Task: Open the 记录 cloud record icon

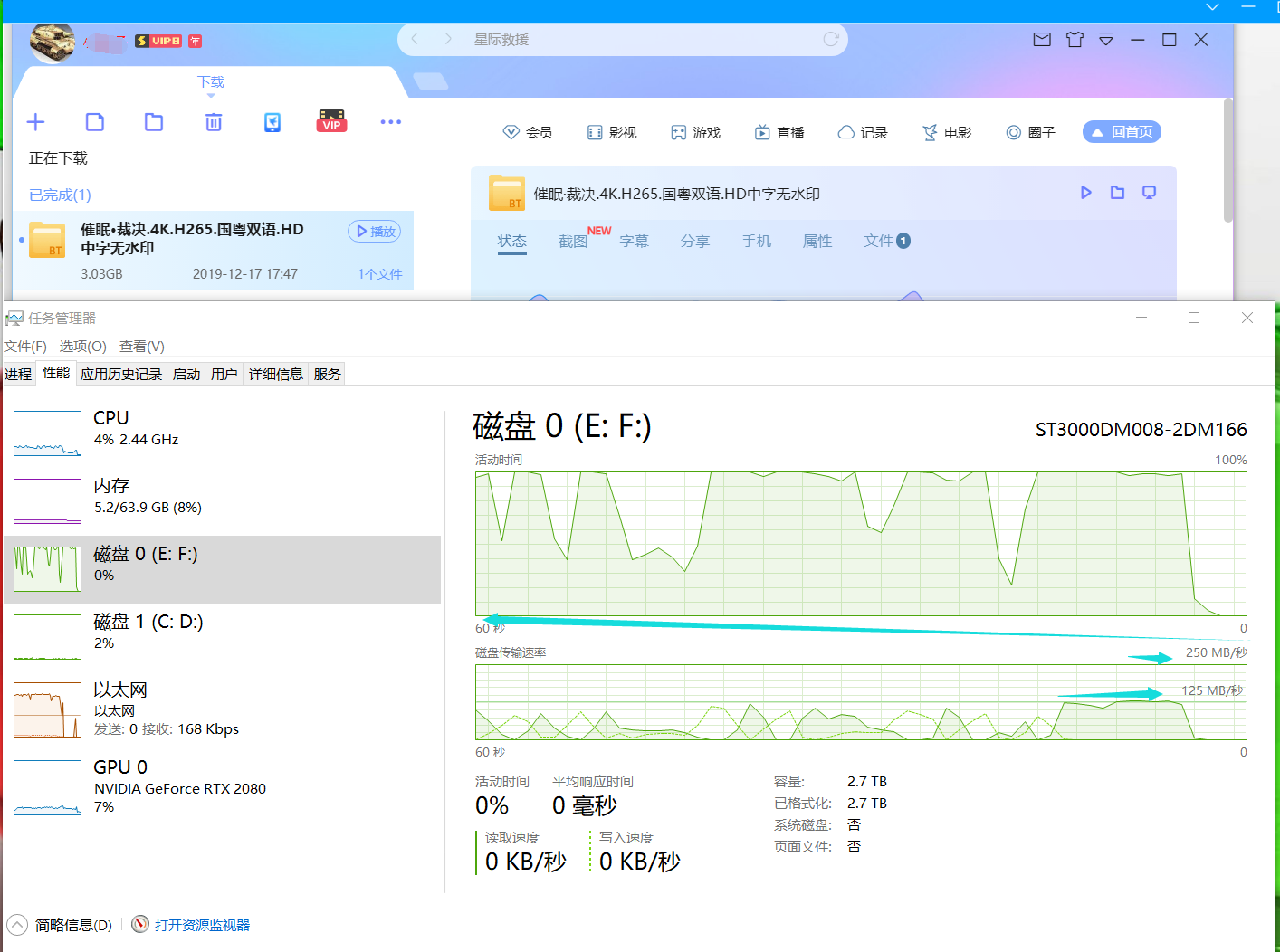Action: 863,131
